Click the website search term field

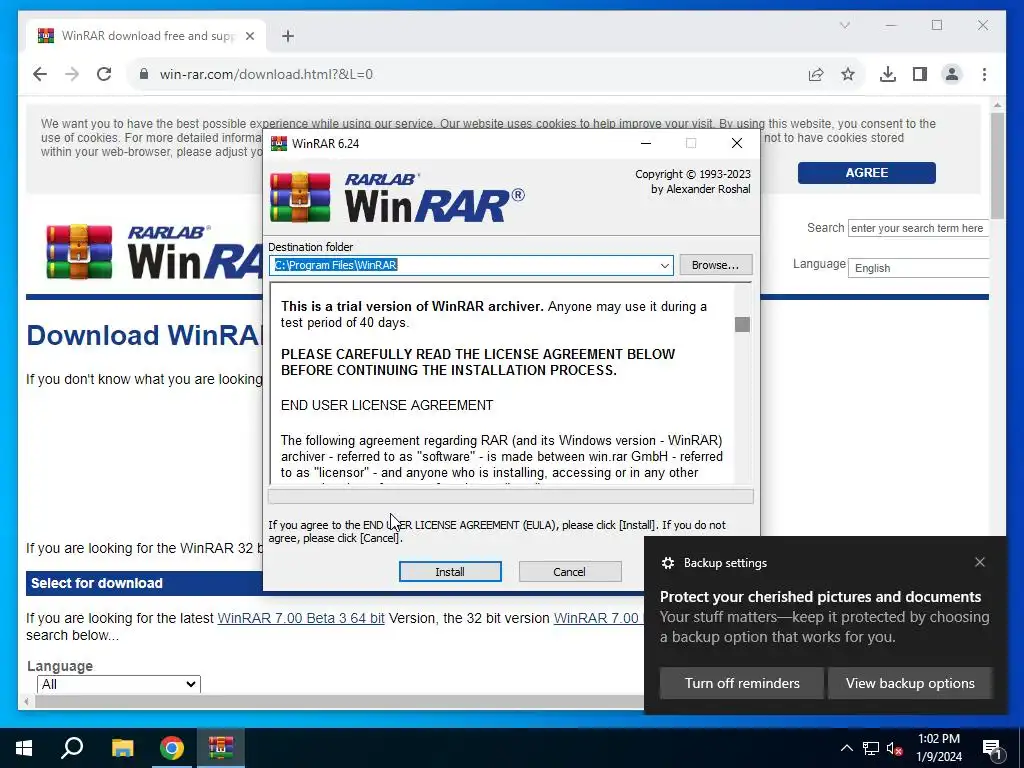click(x=918, y=228)
